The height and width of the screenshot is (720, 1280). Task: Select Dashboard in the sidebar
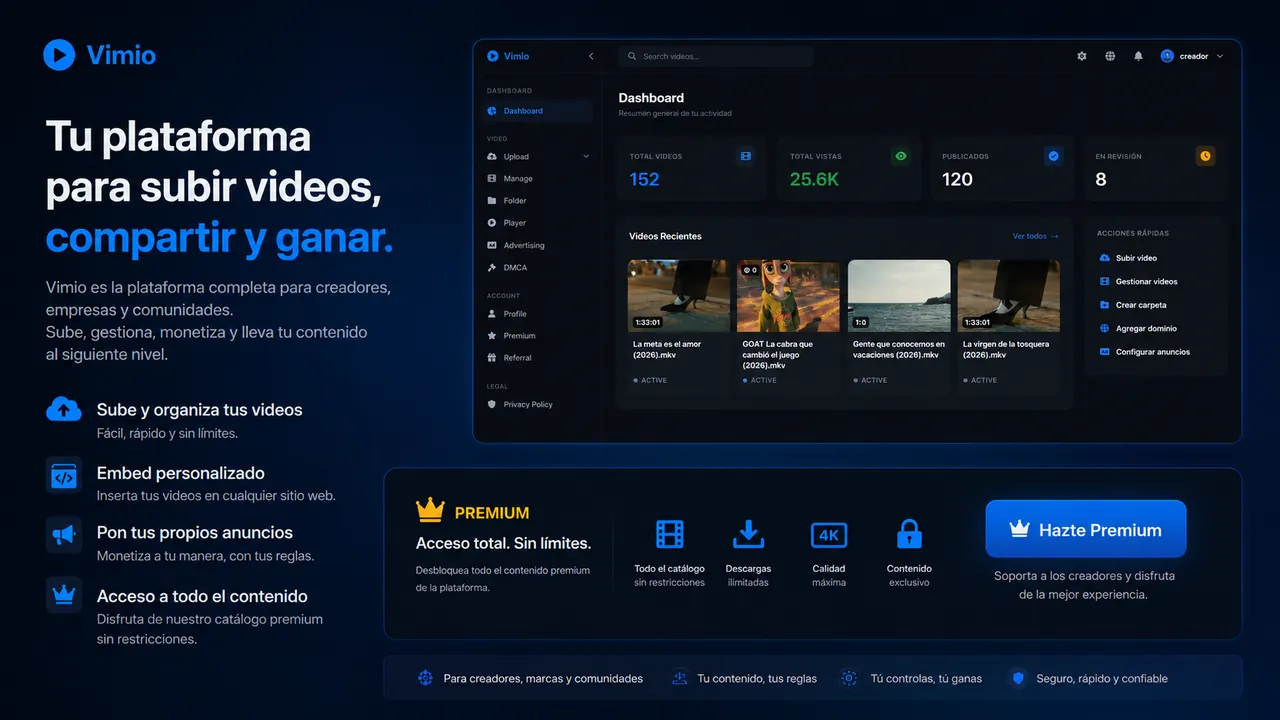538,111
